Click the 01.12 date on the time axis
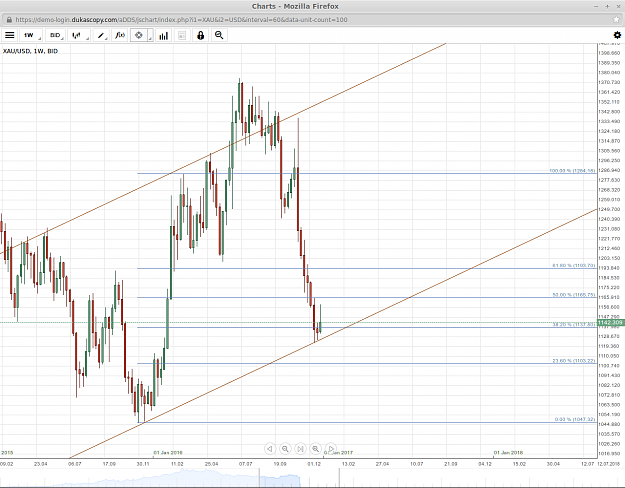This screenshot has width=625, height=488. click(x=314, y=464)
